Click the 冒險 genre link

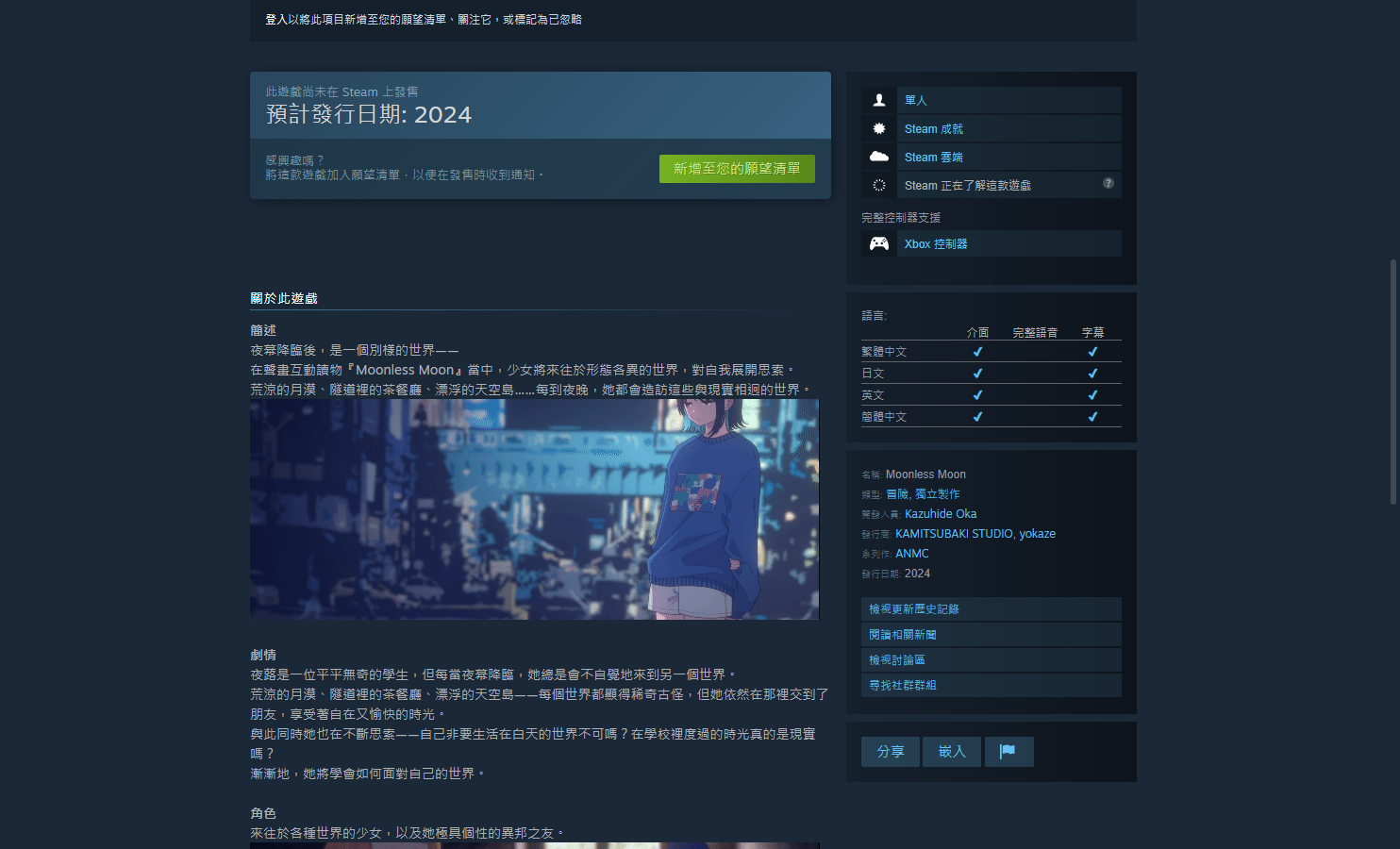coord(897,494)
